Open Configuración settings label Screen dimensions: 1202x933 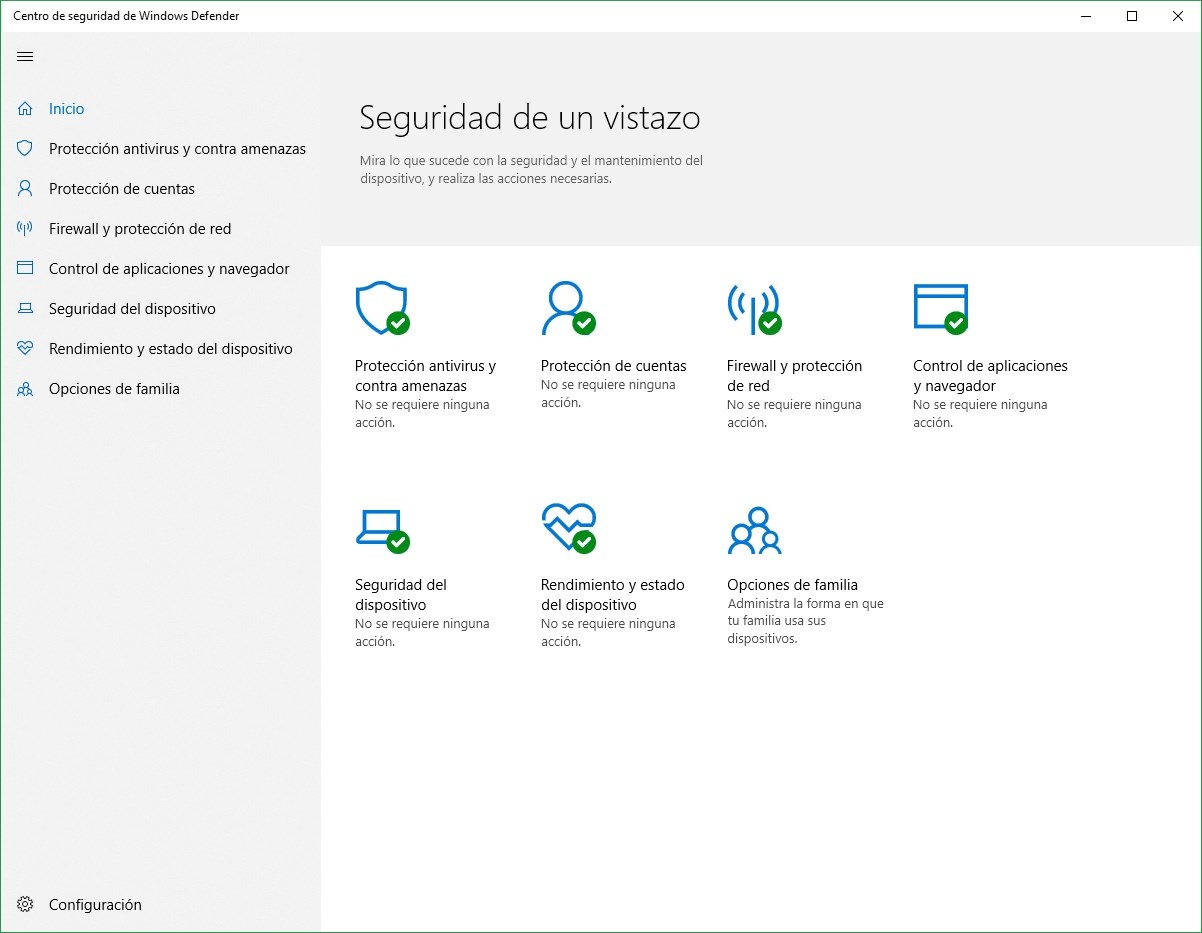[x=95, y=904]
